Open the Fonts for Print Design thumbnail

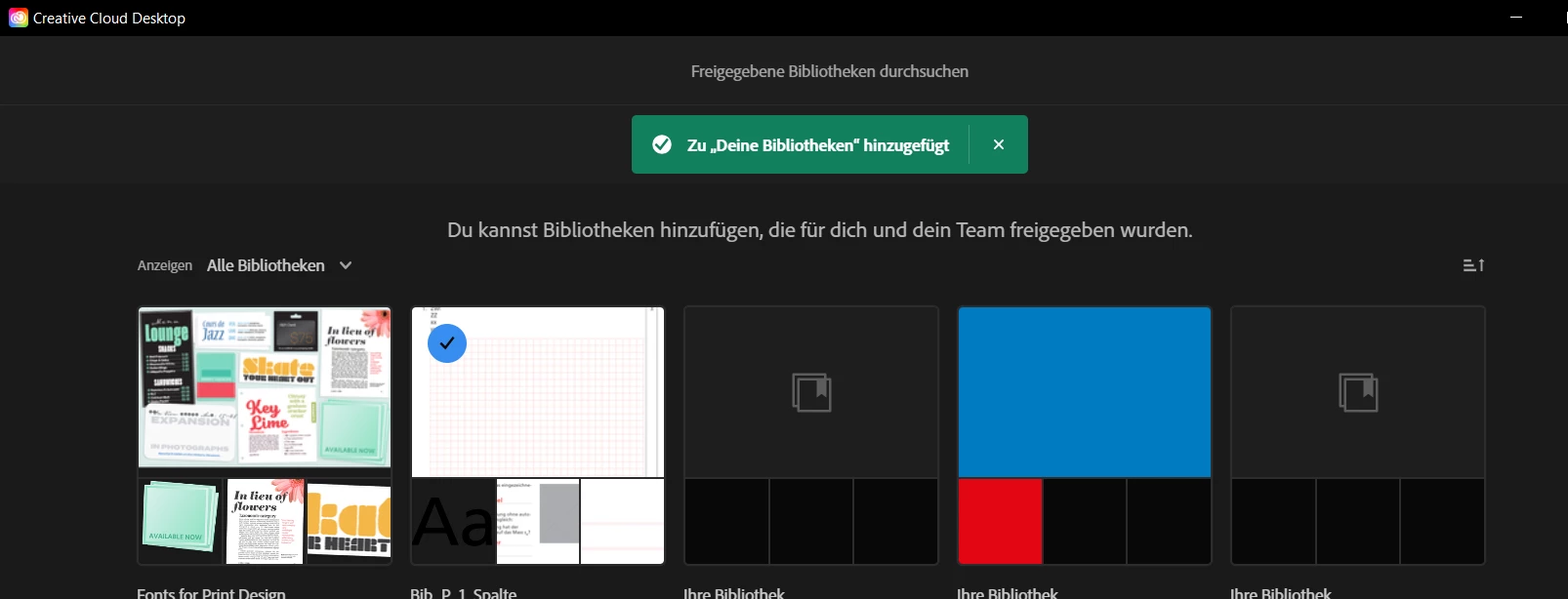tap(265, 388)
